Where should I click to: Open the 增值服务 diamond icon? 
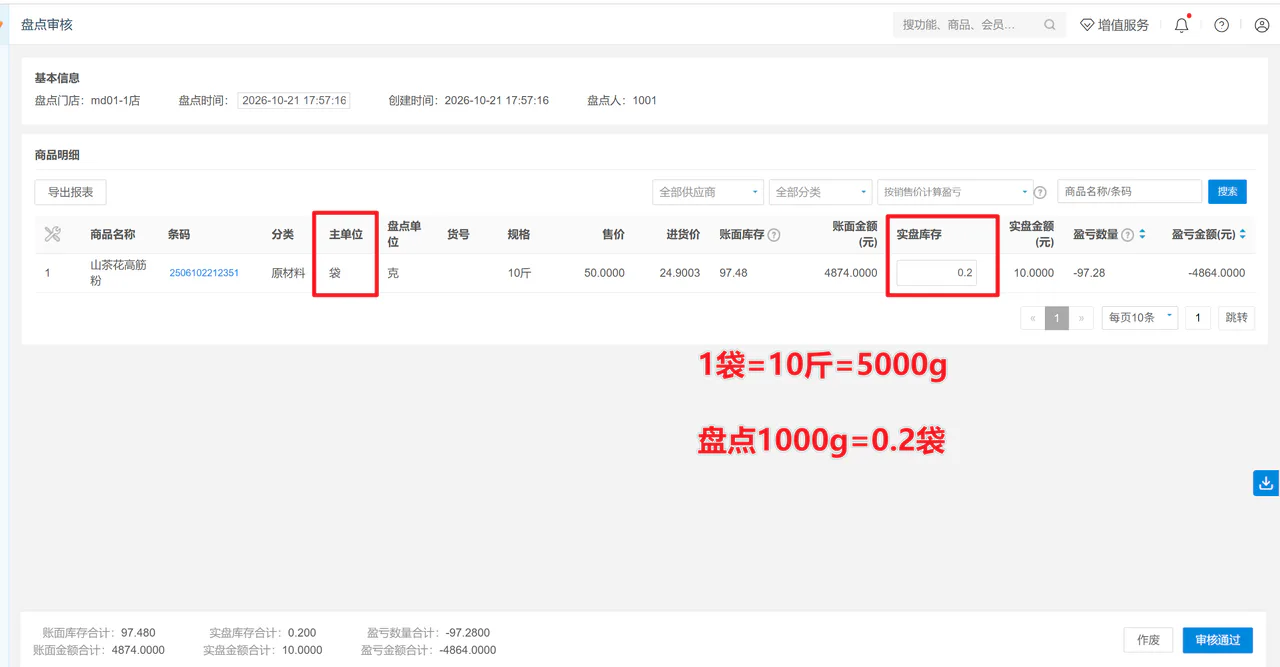(1087, 25)
